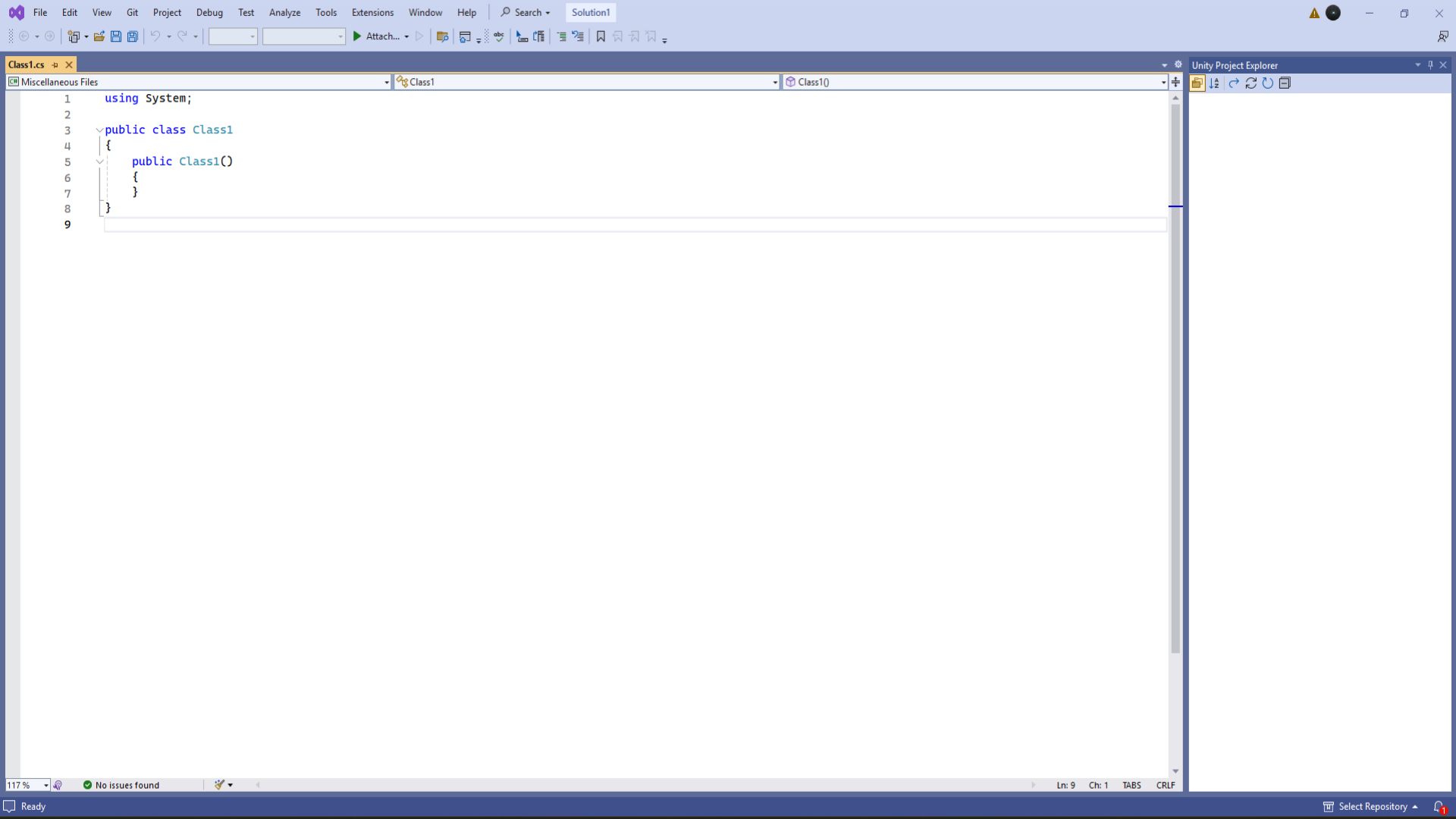Click the Open File folder icon
1456x819 pixels.
pyautogui.click(x=99, y=36)
